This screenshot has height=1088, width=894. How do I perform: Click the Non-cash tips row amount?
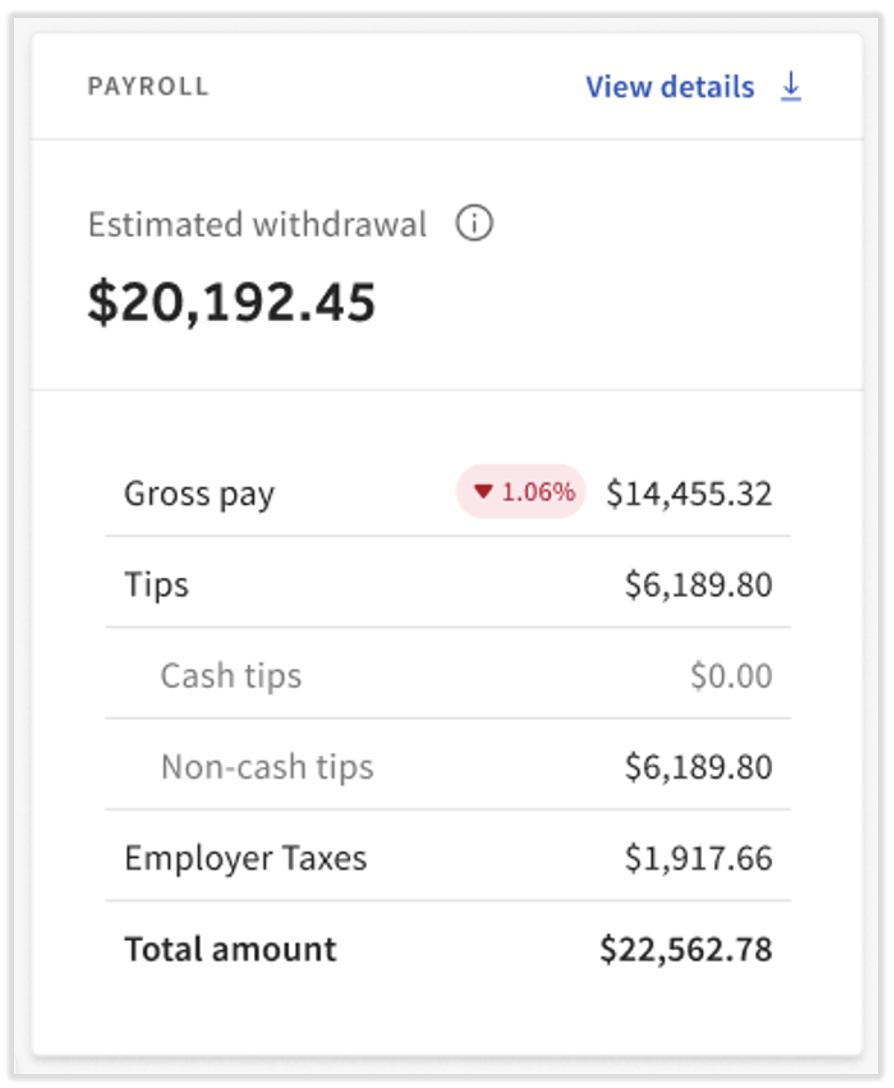point(698,767)
